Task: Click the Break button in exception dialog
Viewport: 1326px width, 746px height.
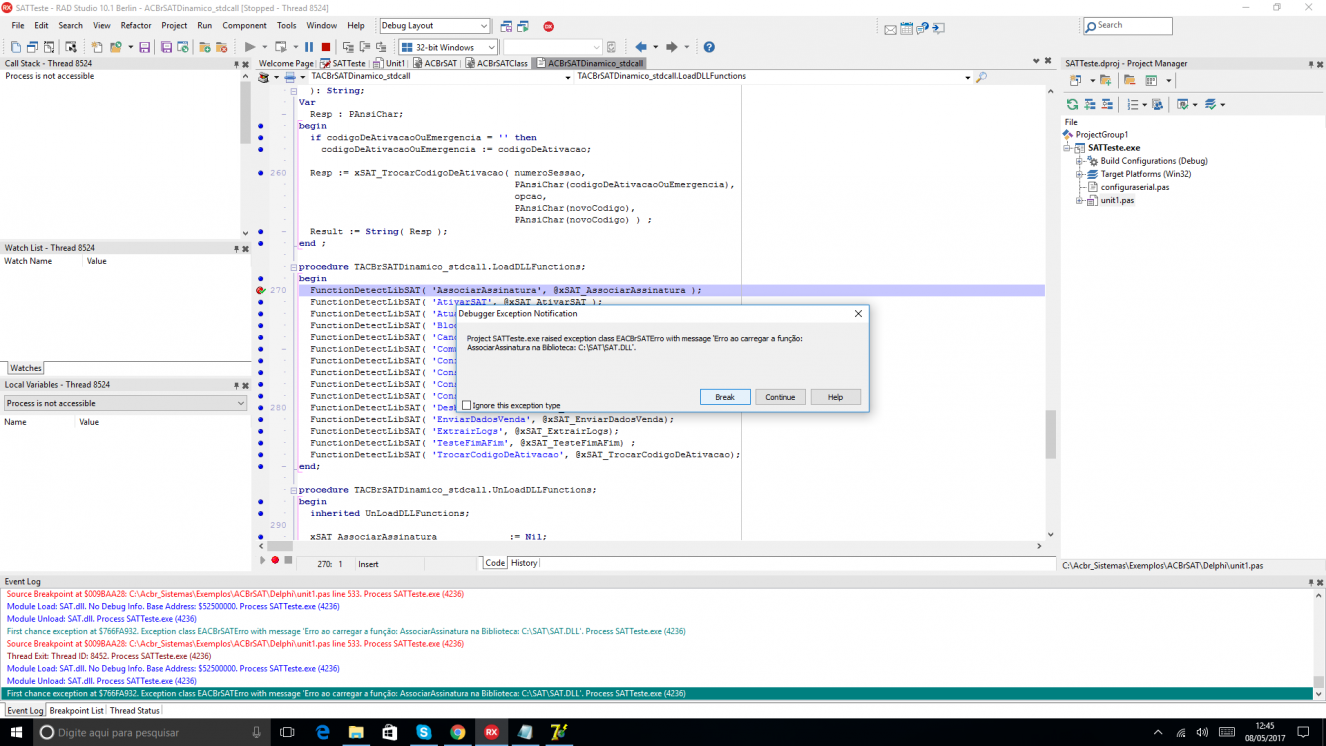Action: [x=725, y=397]
